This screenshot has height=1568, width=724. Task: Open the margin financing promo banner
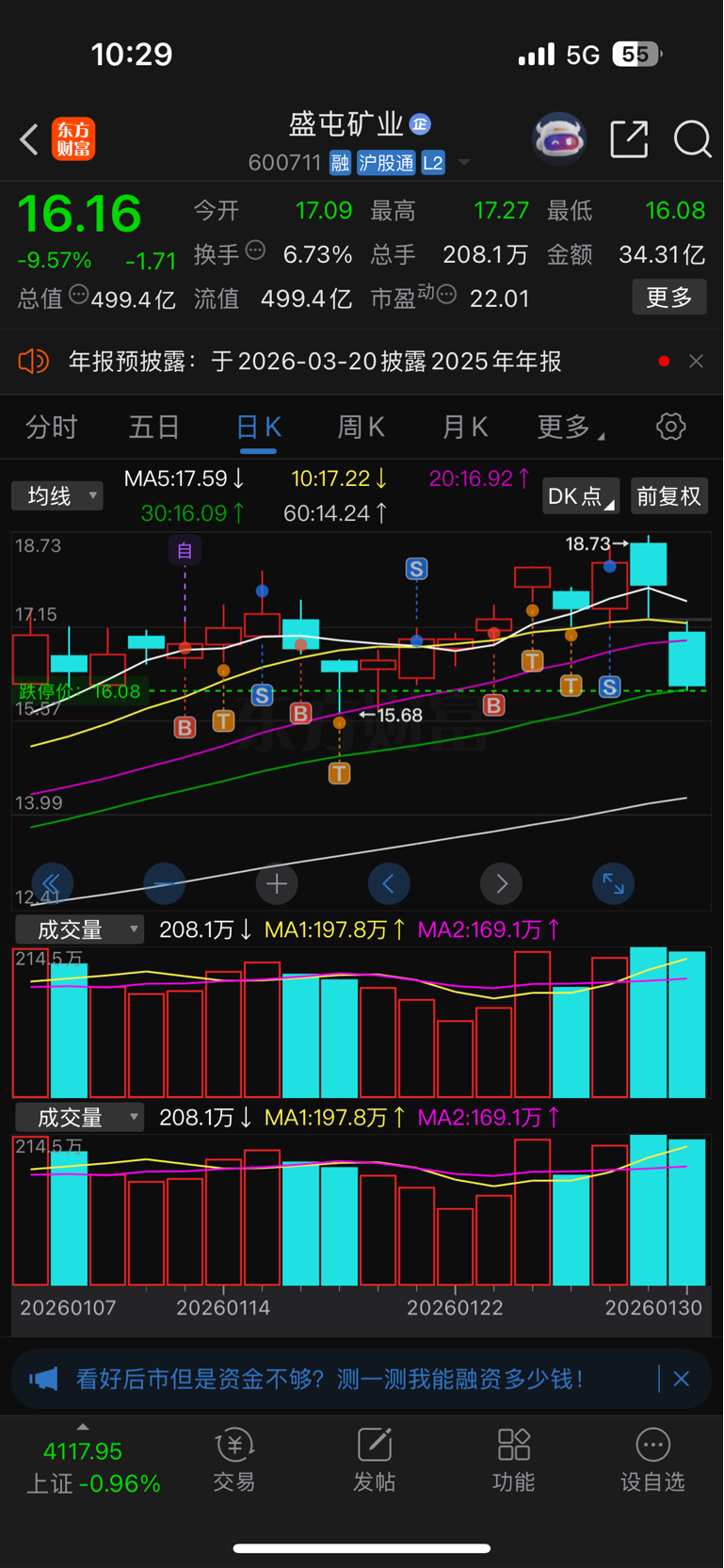(x=362, y=1380)
